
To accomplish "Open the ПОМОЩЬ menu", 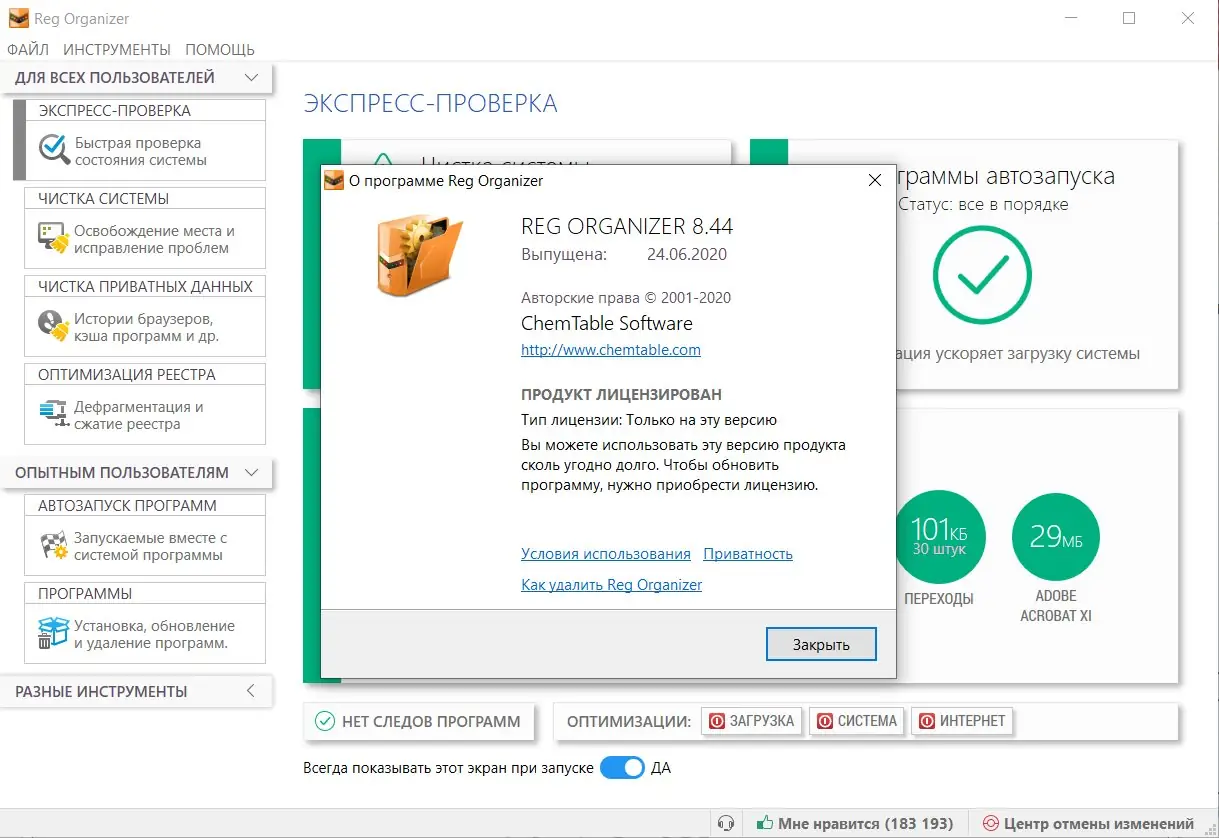I will (x=220, y=49).
